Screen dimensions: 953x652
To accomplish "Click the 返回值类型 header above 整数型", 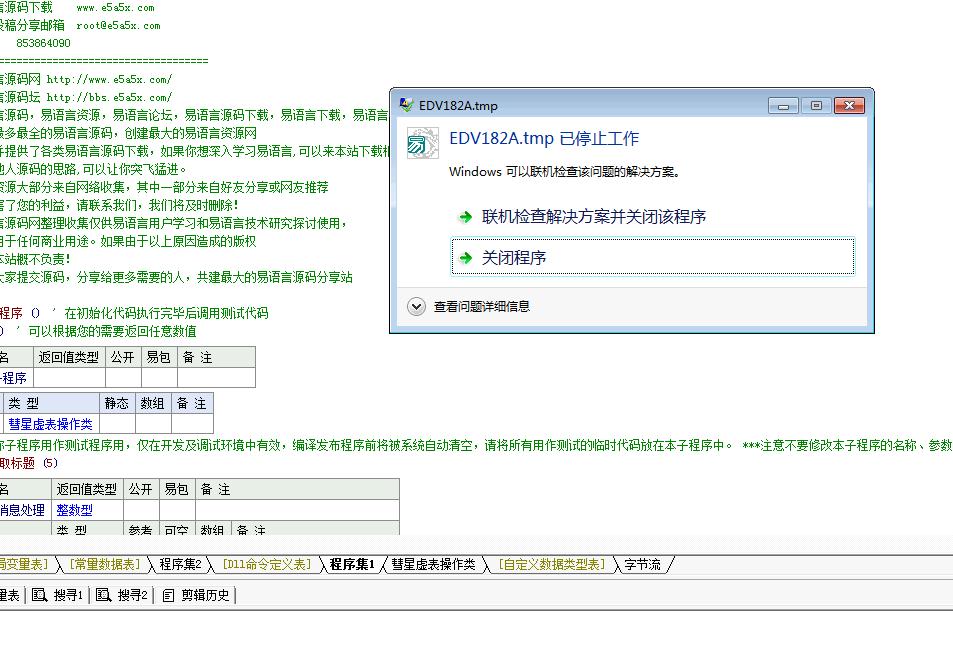I will 88,489.
